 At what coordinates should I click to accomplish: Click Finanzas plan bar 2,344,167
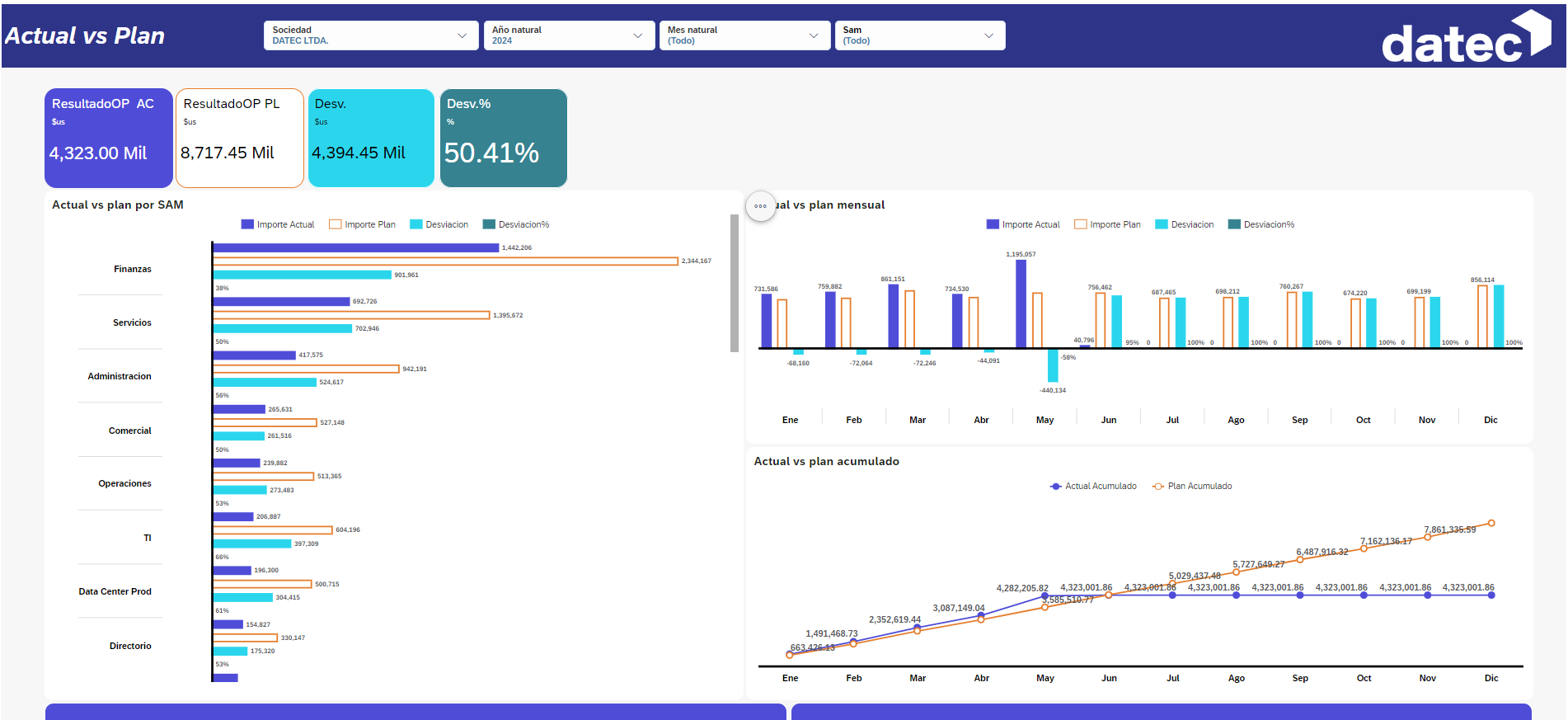pyautogui.click(x=446, y=261)
